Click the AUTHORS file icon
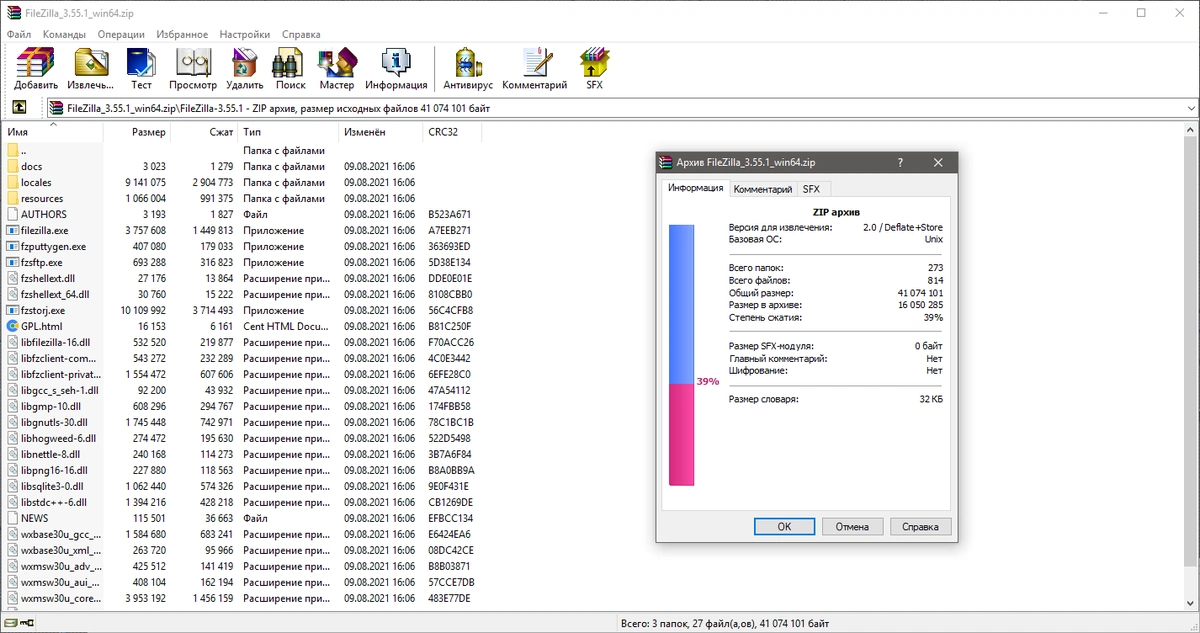This screenshot has width=1200, height=633. click(x=12, y=214)
